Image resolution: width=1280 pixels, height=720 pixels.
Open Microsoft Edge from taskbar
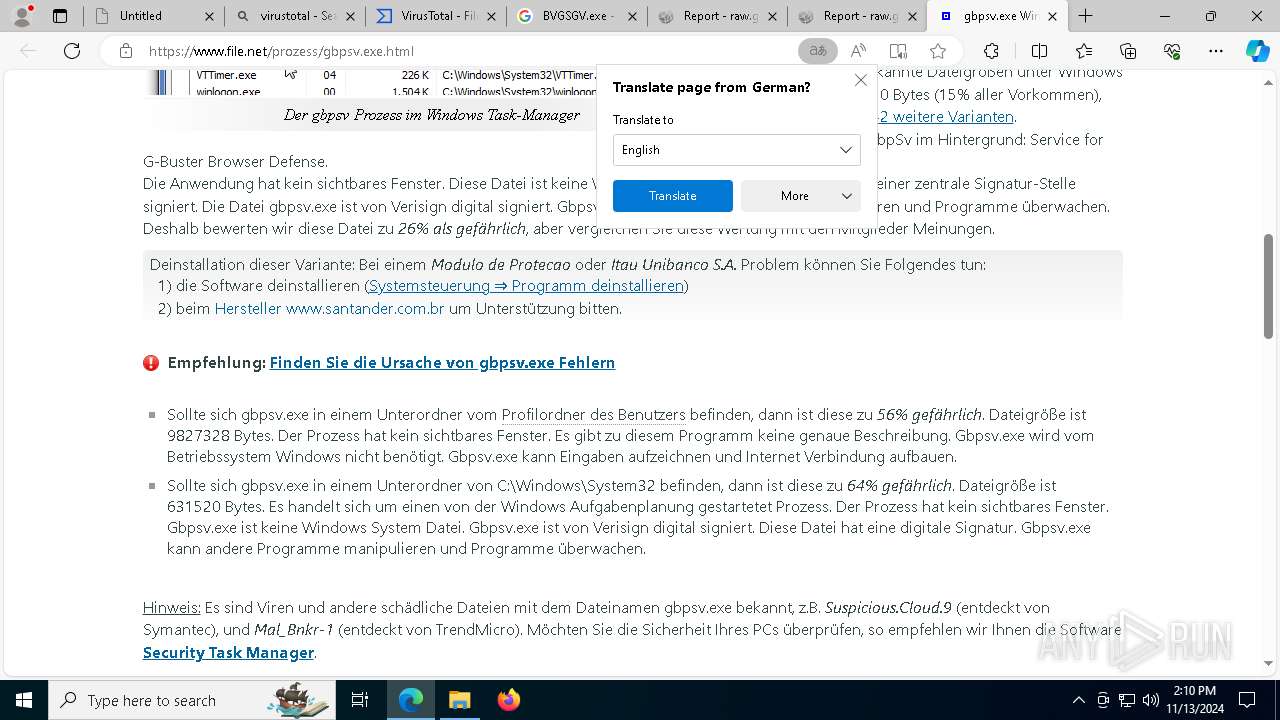coord(411,700)
